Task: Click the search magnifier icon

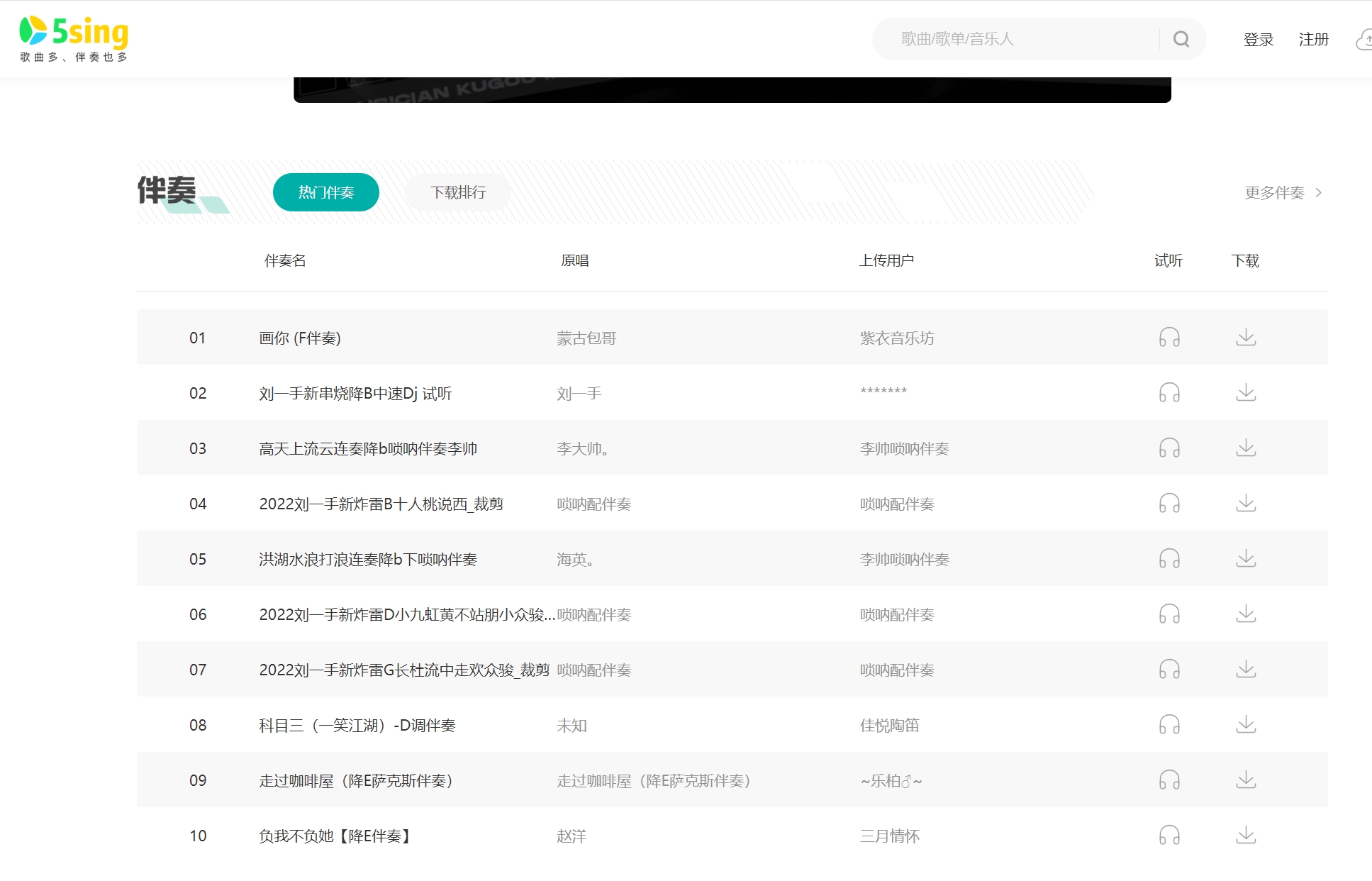Action: point(1181,39)
